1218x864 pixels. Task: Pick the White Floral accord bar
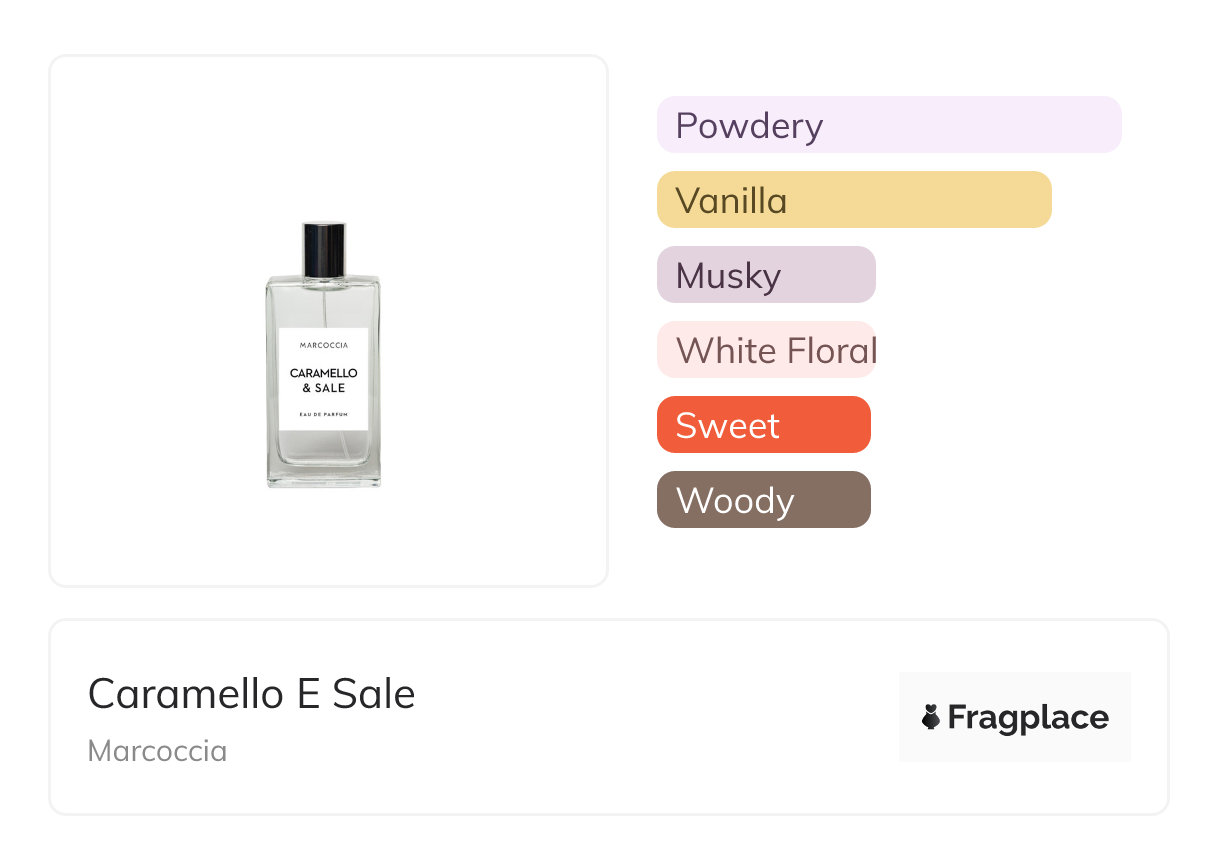coord(766,350)
